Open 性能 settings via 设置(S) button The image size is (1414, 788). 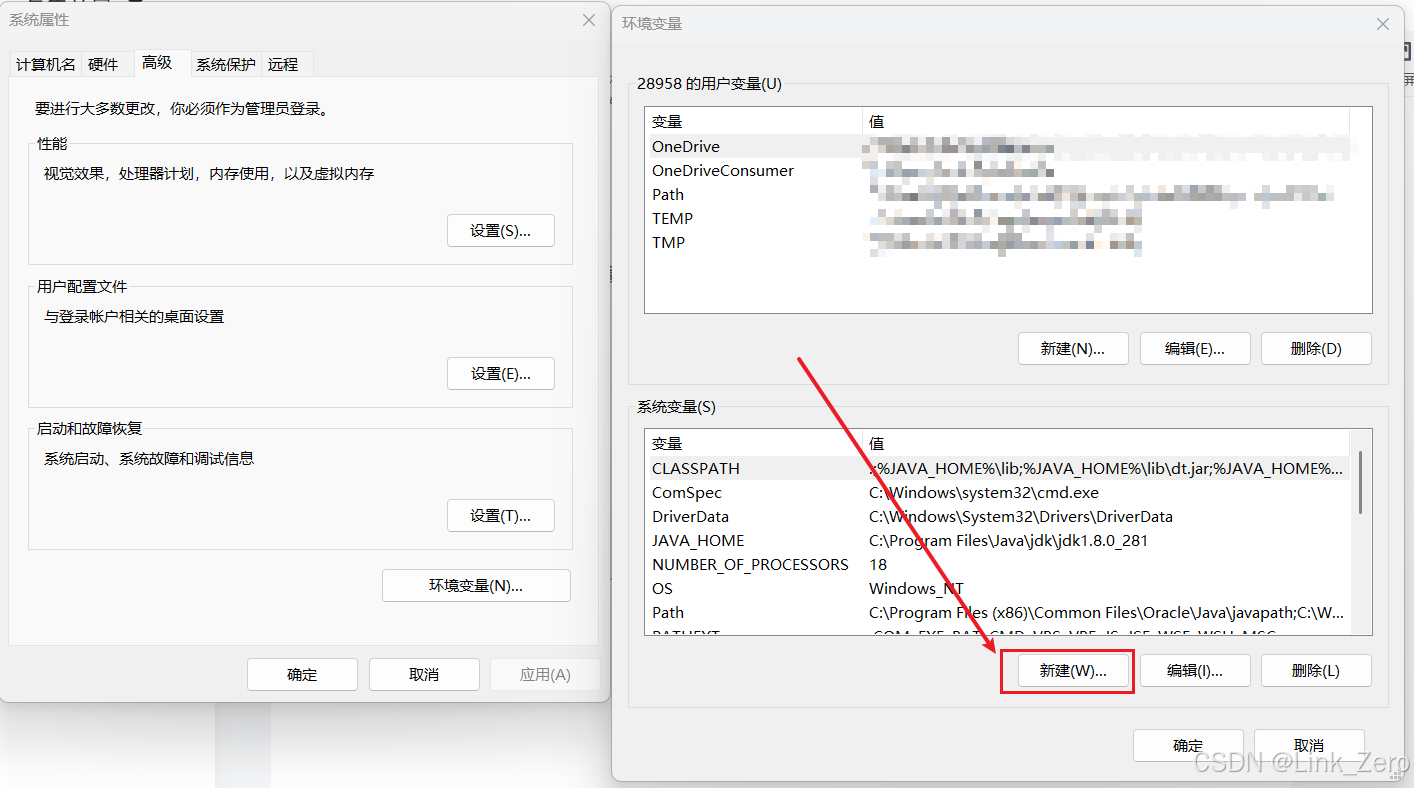500,230
